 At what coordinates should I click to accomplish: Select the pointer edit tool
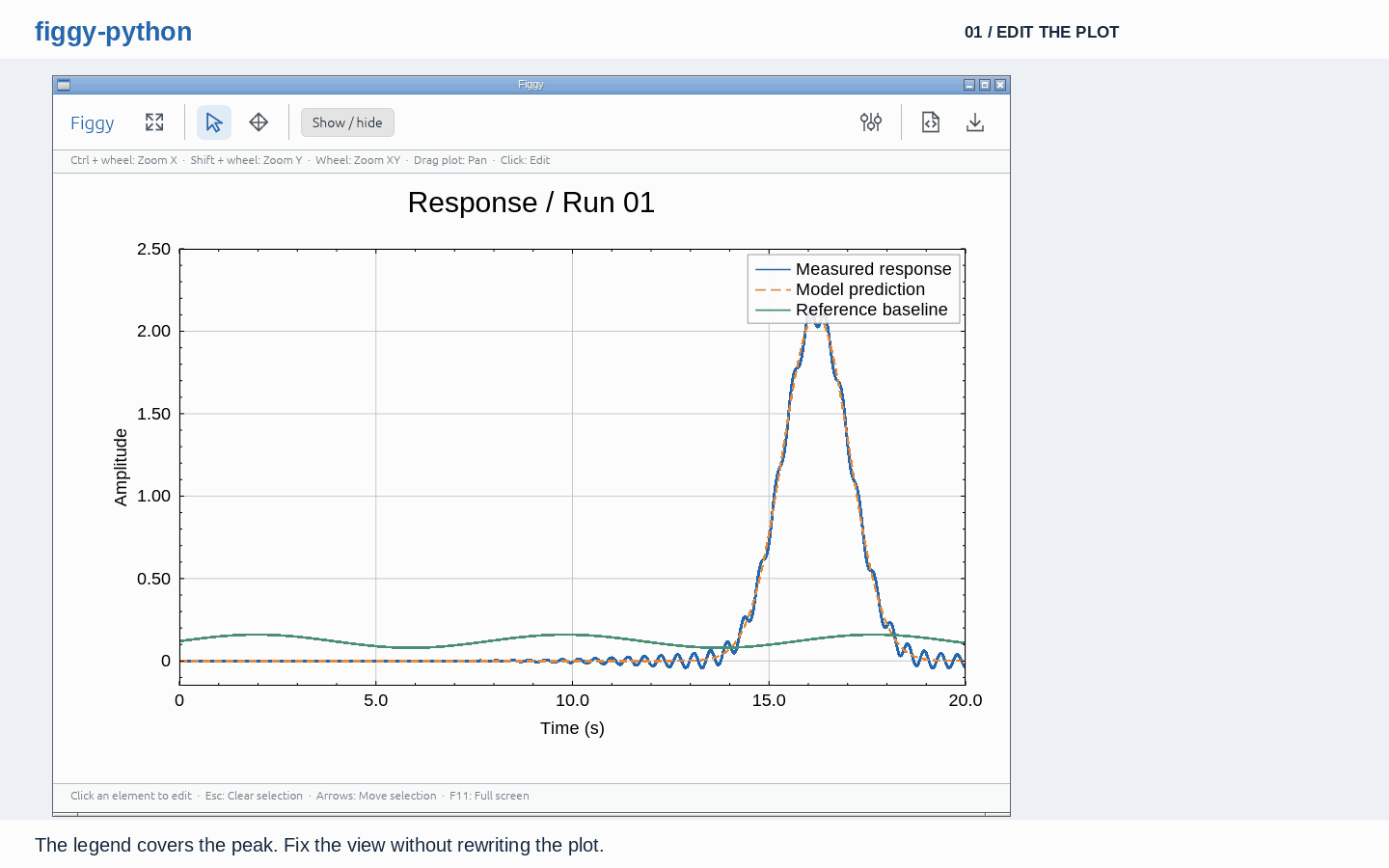click(x=214, y=122)
